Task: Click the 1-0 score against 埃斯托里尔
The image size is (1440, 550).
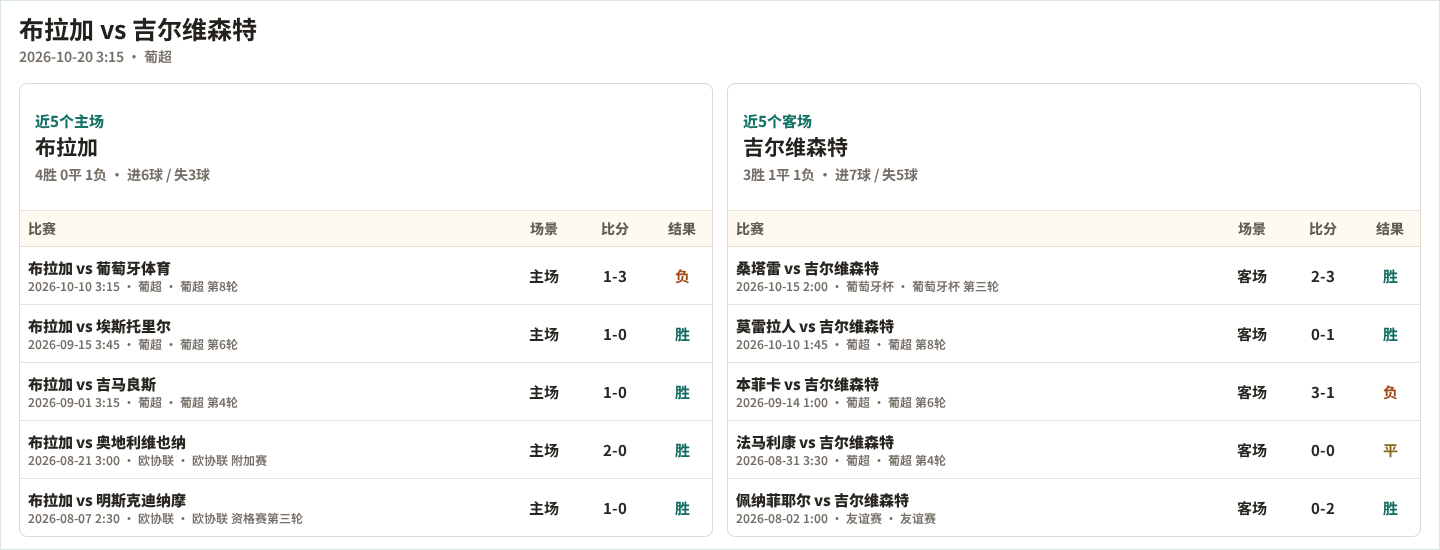Action: (615, 334)
